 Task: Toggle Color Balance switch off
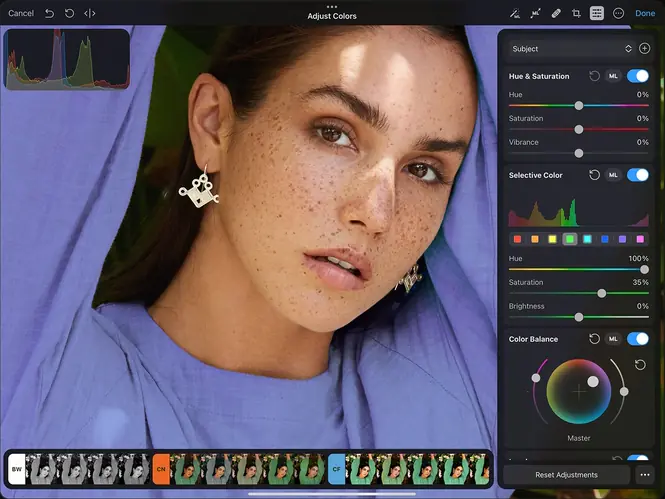tap(638, 339)
